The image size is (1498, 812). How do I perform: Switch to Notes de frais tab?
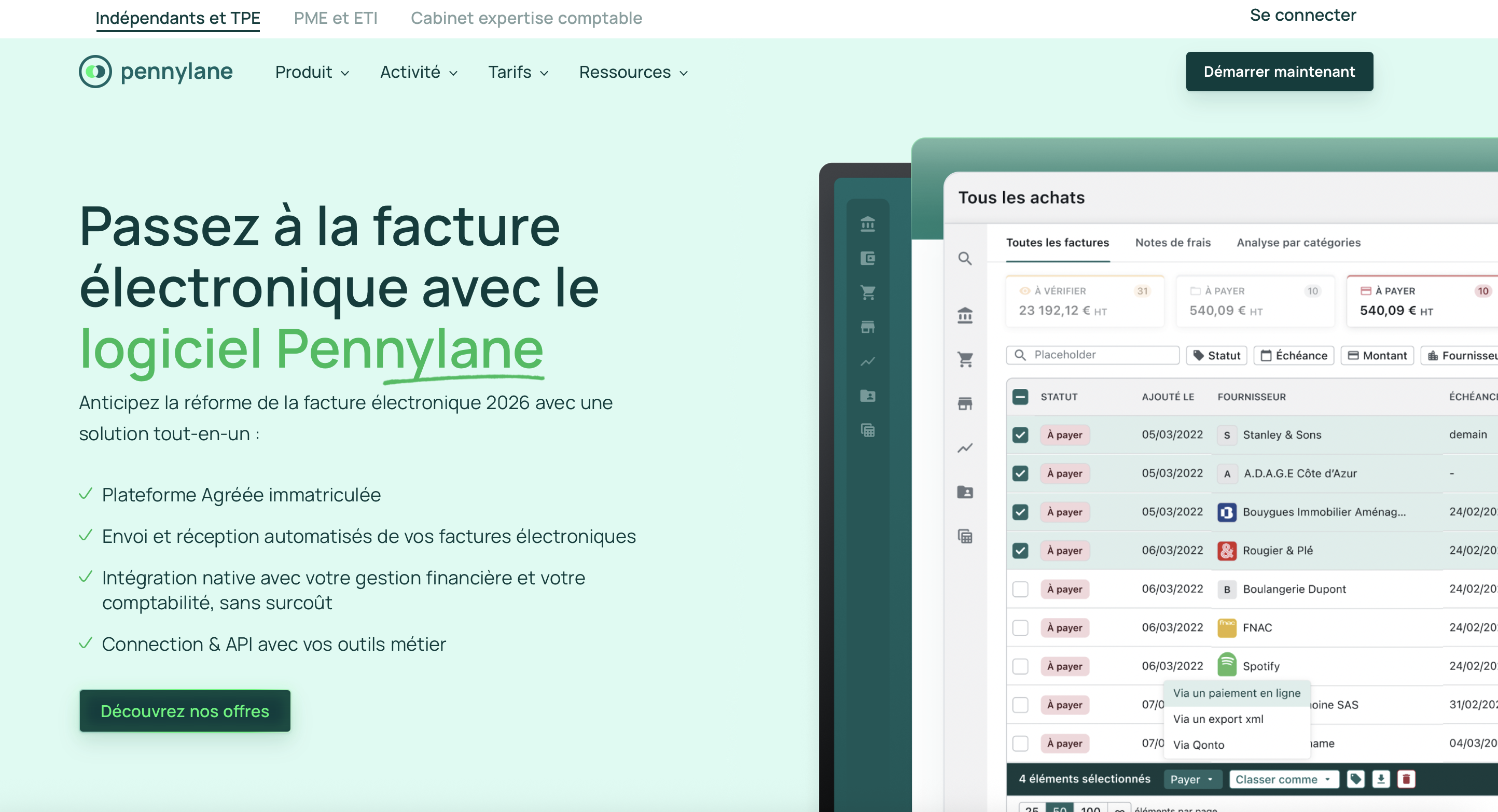(1172, 242)
